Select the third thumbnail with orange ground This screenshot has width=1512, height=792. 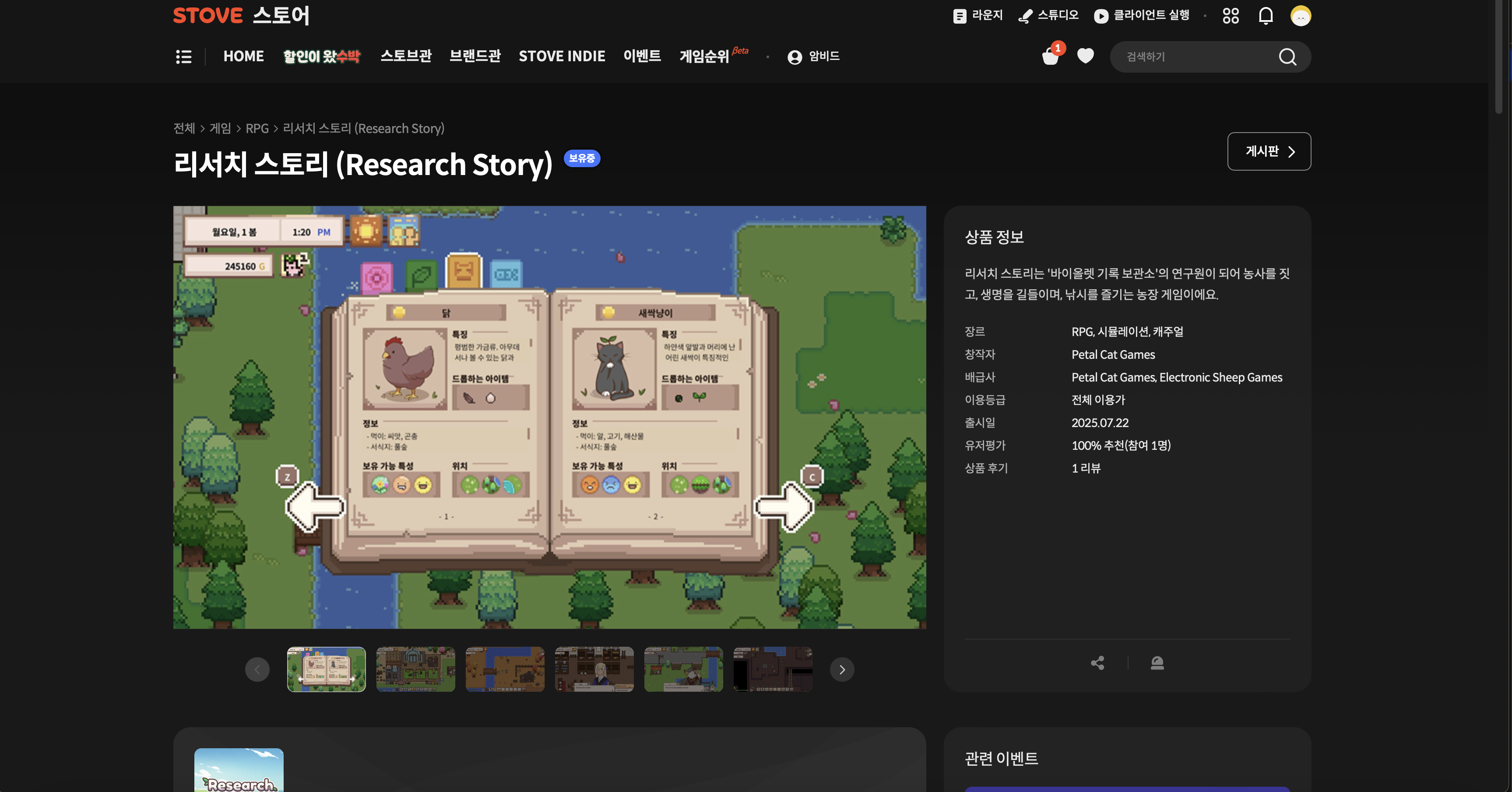point(505,669)
